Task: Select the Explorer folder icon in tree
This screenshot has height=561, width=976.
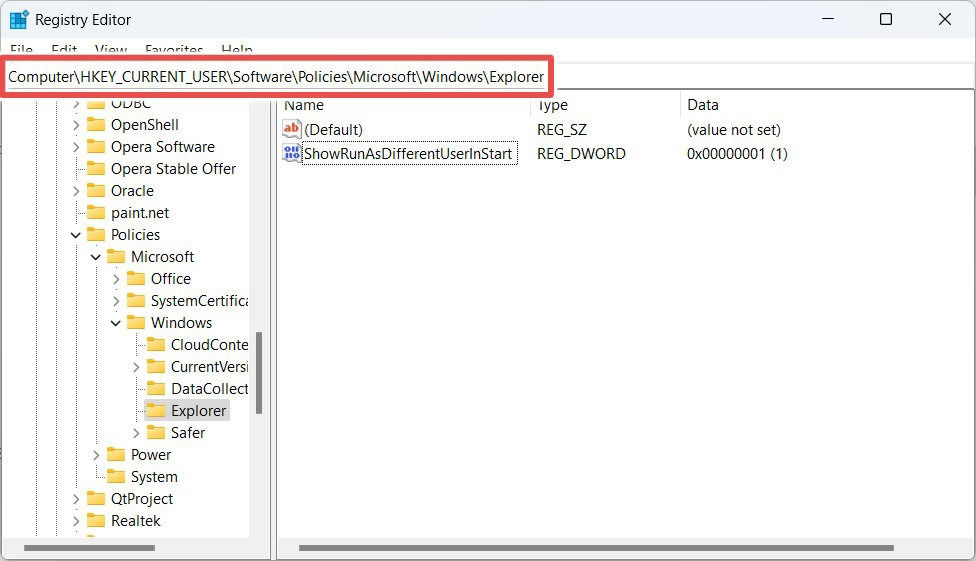Action: coord(156,410)
